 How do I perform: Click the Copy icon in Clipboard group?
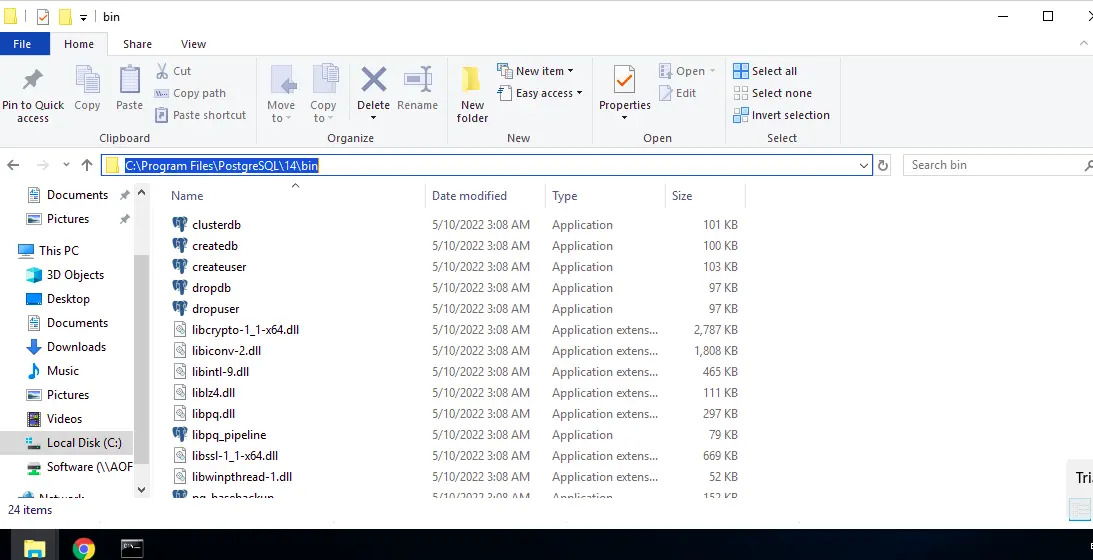tap(87, 80)
